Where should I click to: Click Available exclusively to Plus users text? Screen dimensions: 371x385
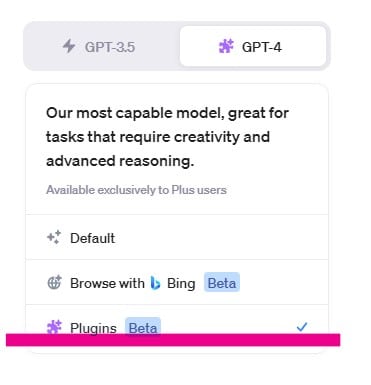[x=136, y=190]
